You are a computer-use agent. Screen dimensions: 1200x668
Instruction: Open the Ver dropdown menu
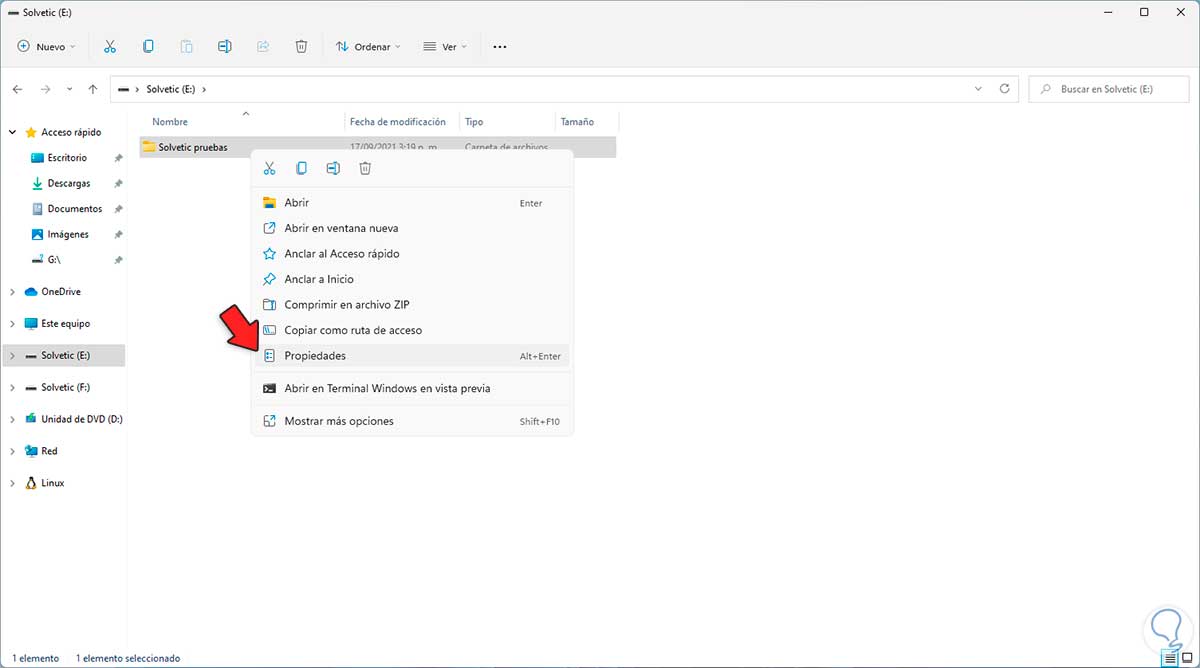(445, 46)
